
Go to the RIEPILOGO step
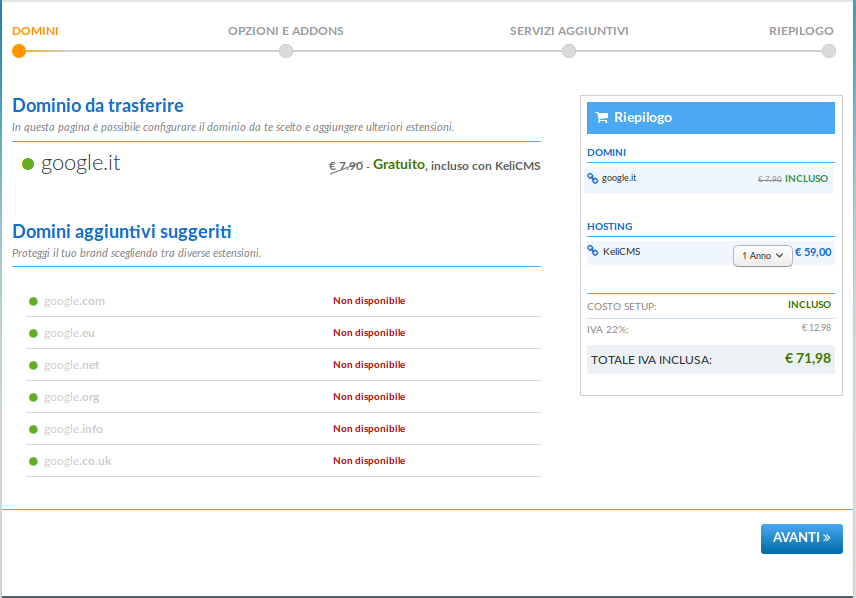click(x=801, y=31)
